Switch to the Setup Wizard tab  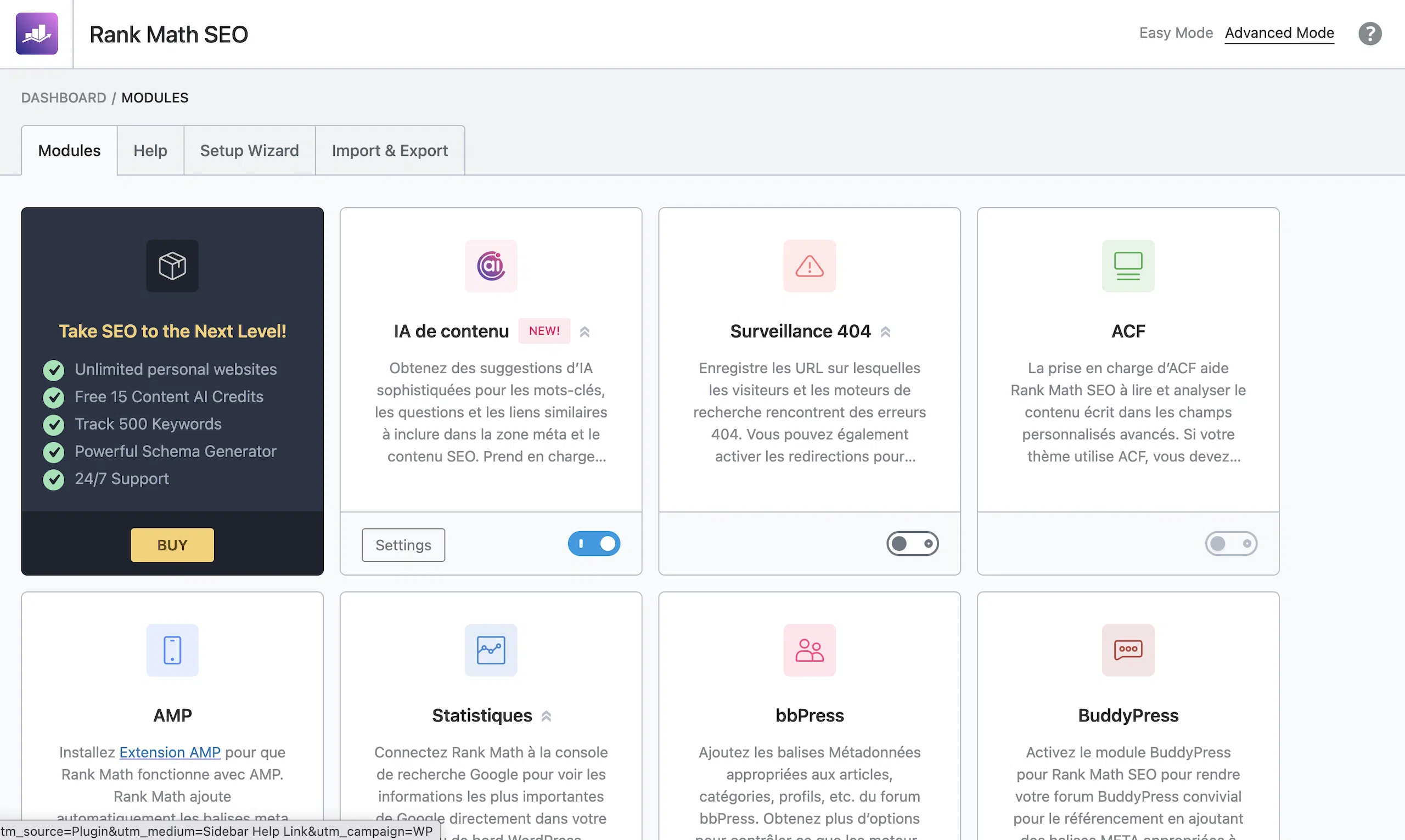coord(249,150)
